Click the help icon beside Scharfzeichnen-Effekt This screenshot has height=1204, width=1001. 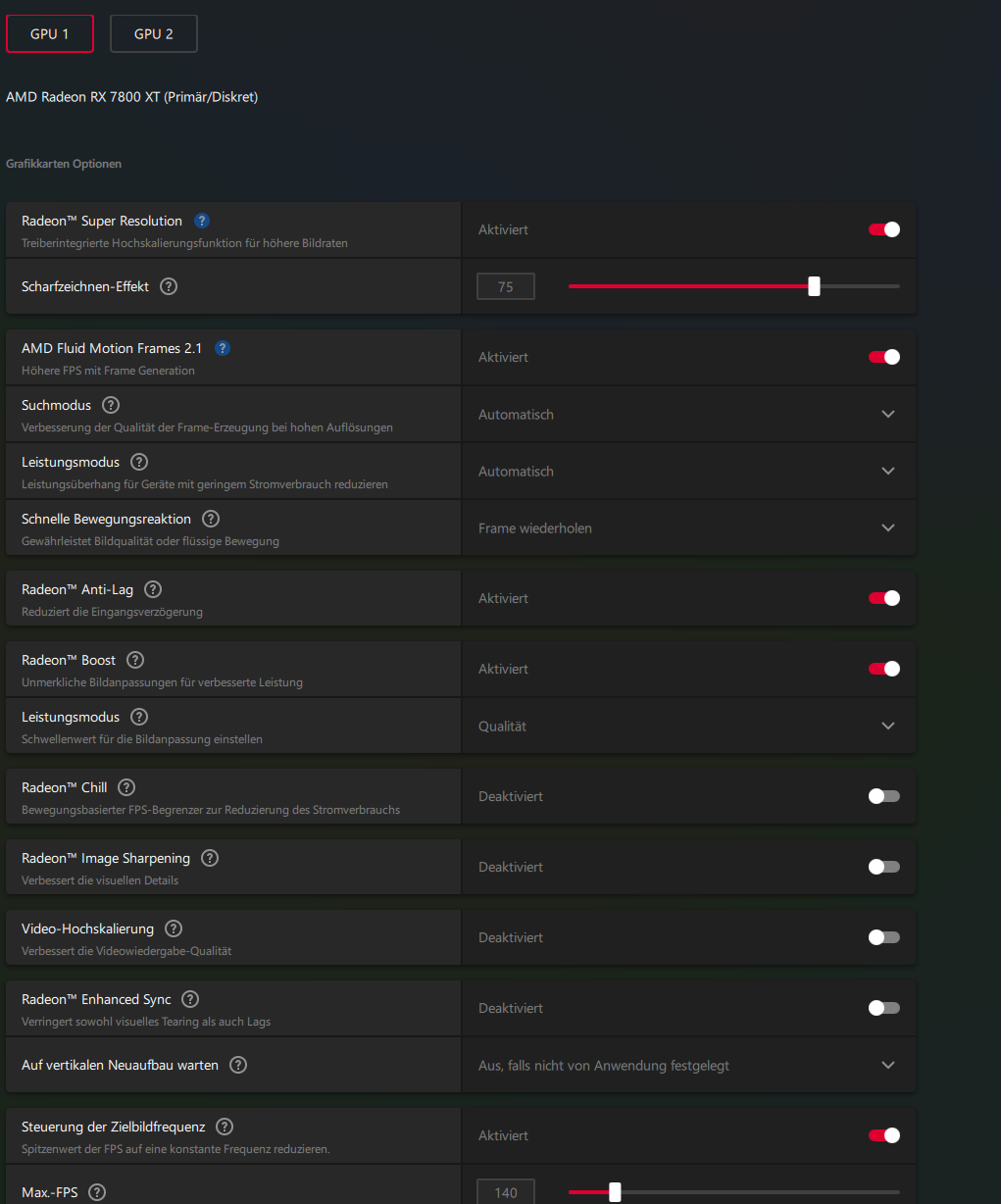[169, 287]
